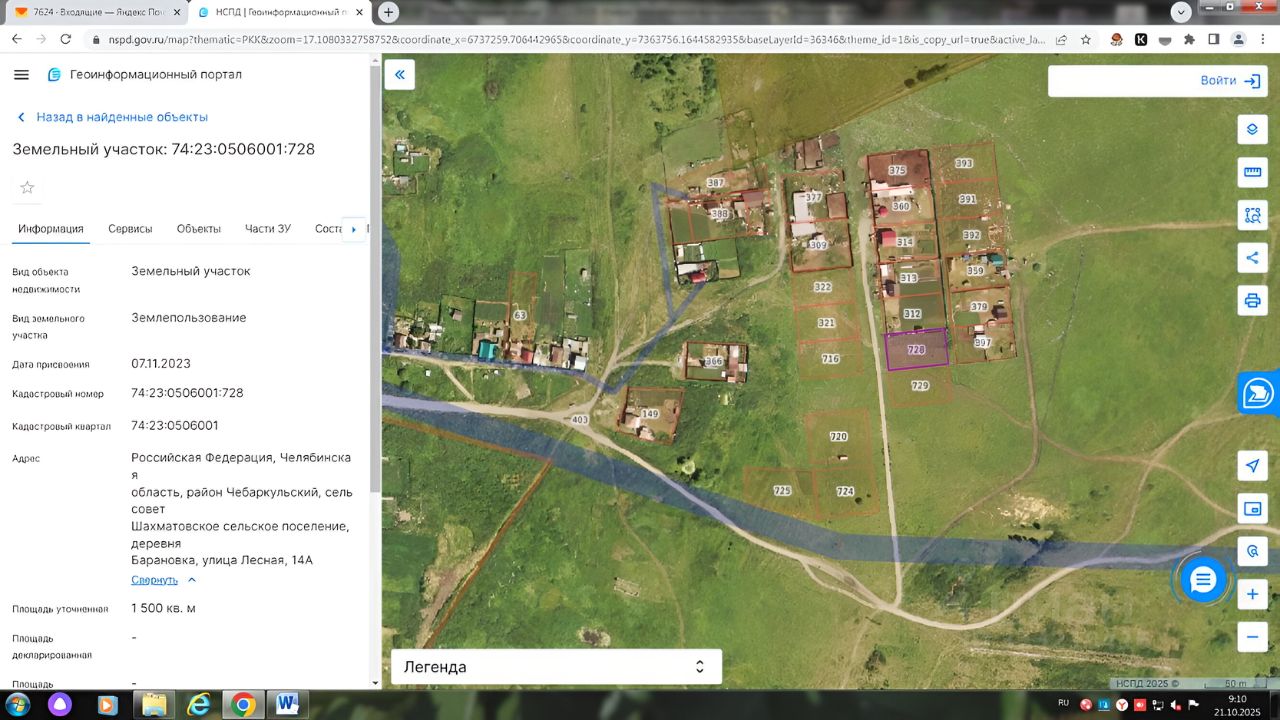Click the volume icon in system tray
1280x720 pixels.
(x=1178, y=704)
